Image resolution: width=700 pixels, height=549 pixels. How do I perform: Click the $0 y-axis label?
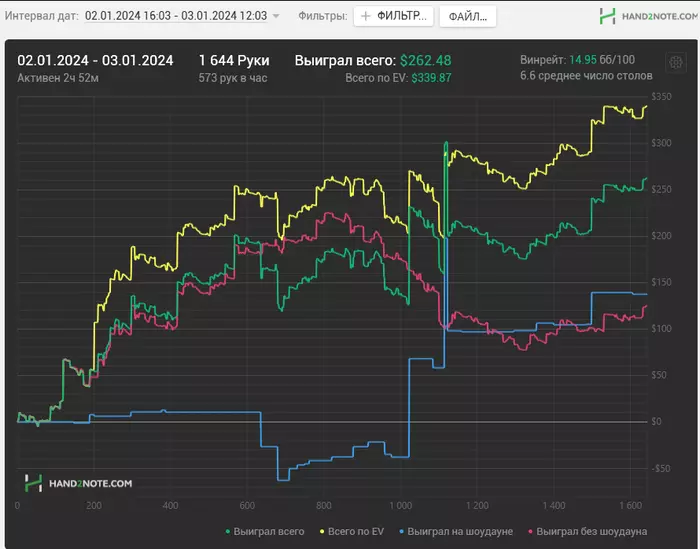[x=656, y=421]
